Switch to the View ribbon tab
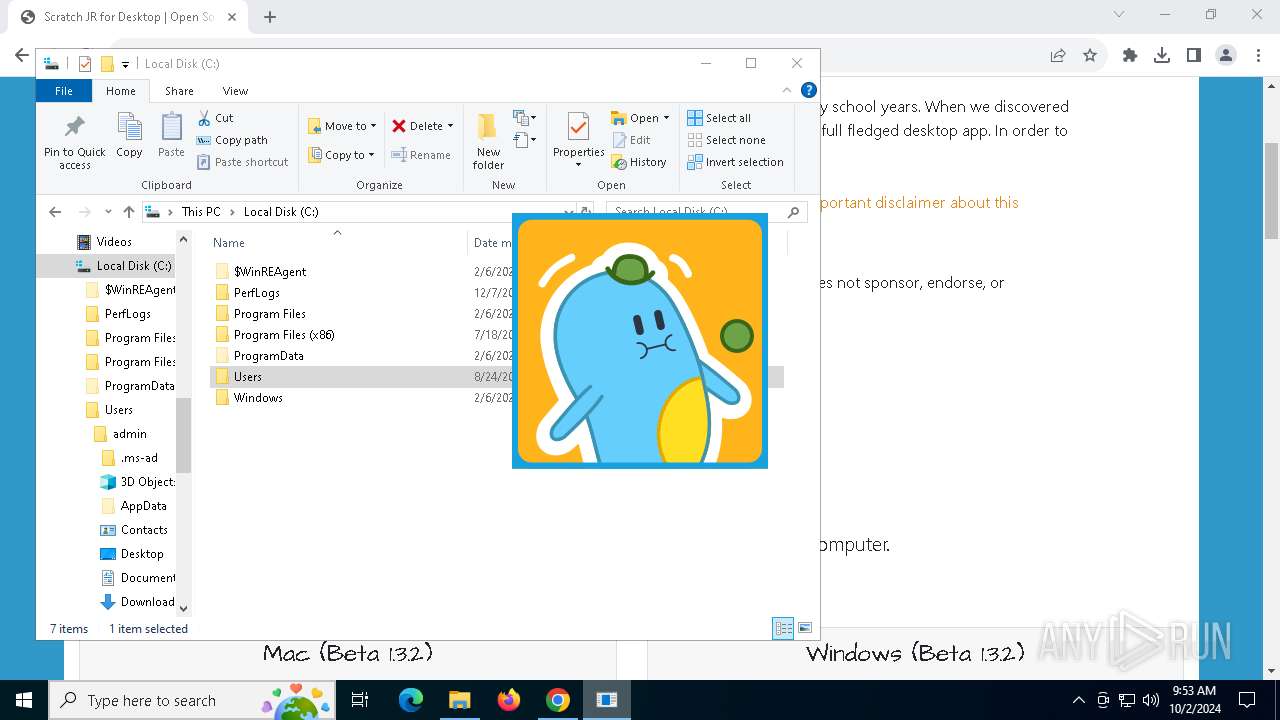 click(235, 91)
